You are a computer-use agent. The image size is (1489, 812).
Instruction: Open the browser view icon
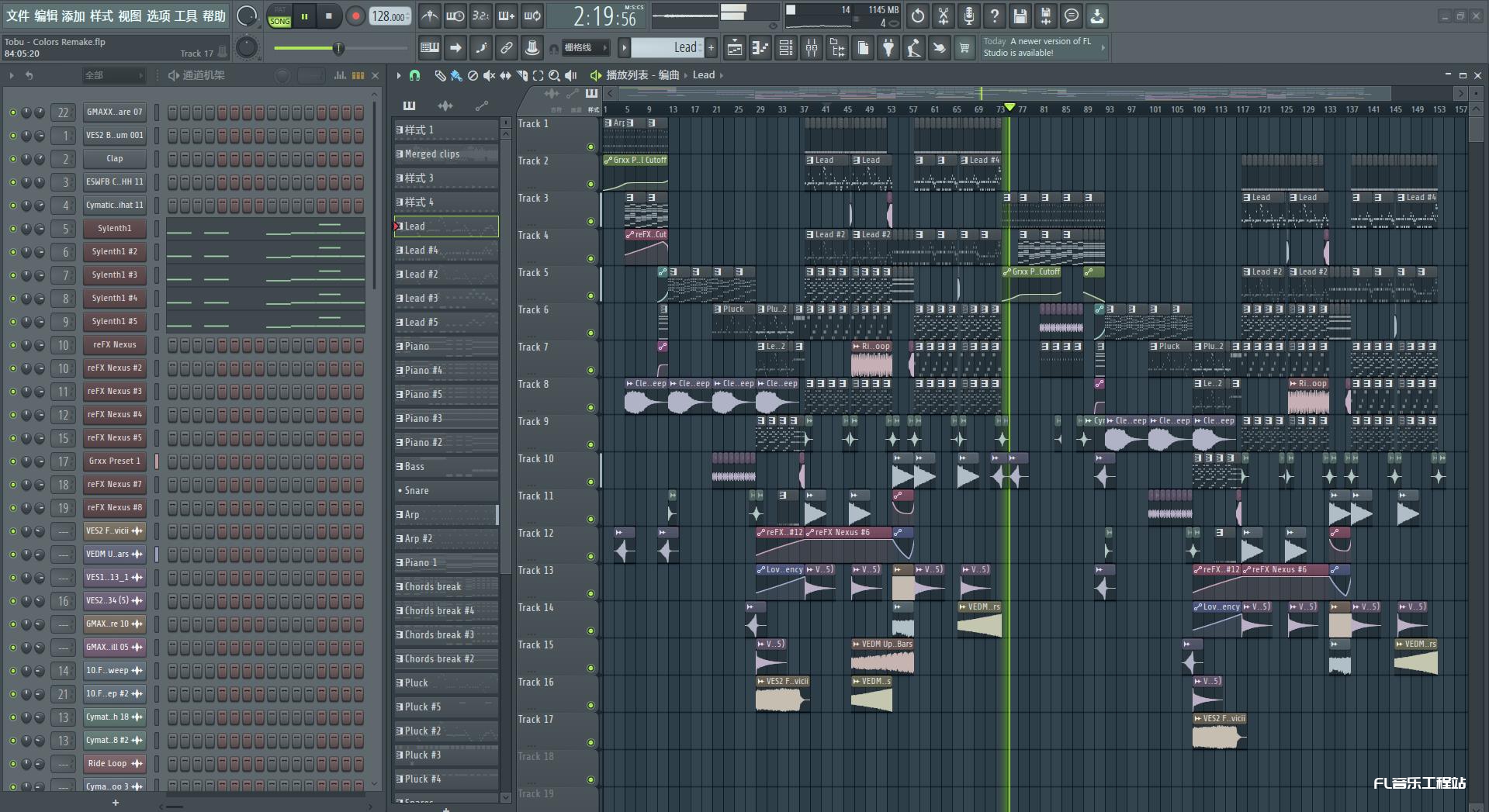837,48
